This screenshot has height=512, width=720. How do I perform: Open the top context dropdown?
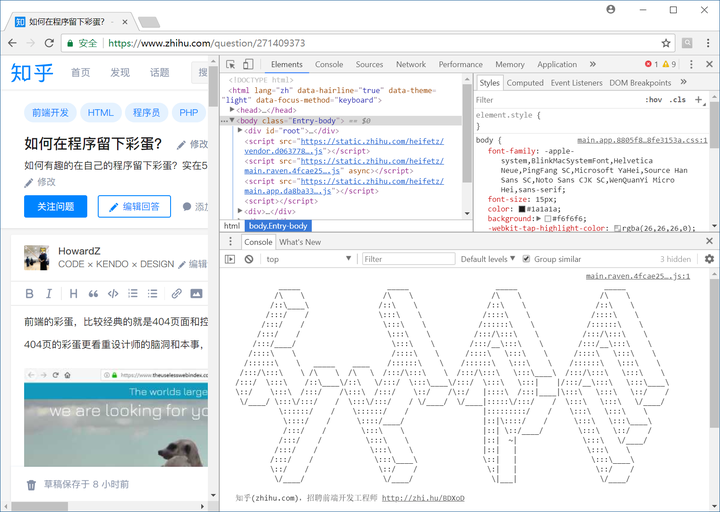point(308,259)
